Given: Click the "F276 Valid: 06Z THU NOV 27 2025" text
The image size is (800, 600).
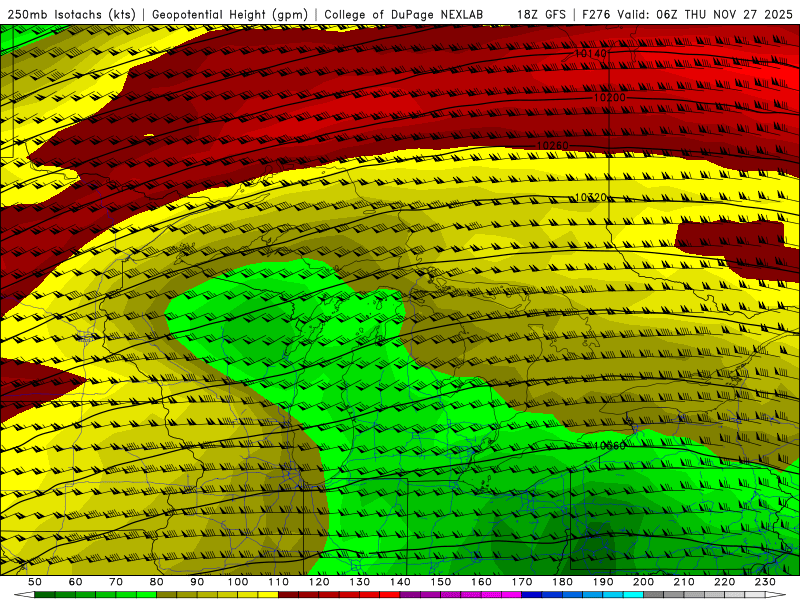Looking at the screenshot, I should tap(687, 14).
